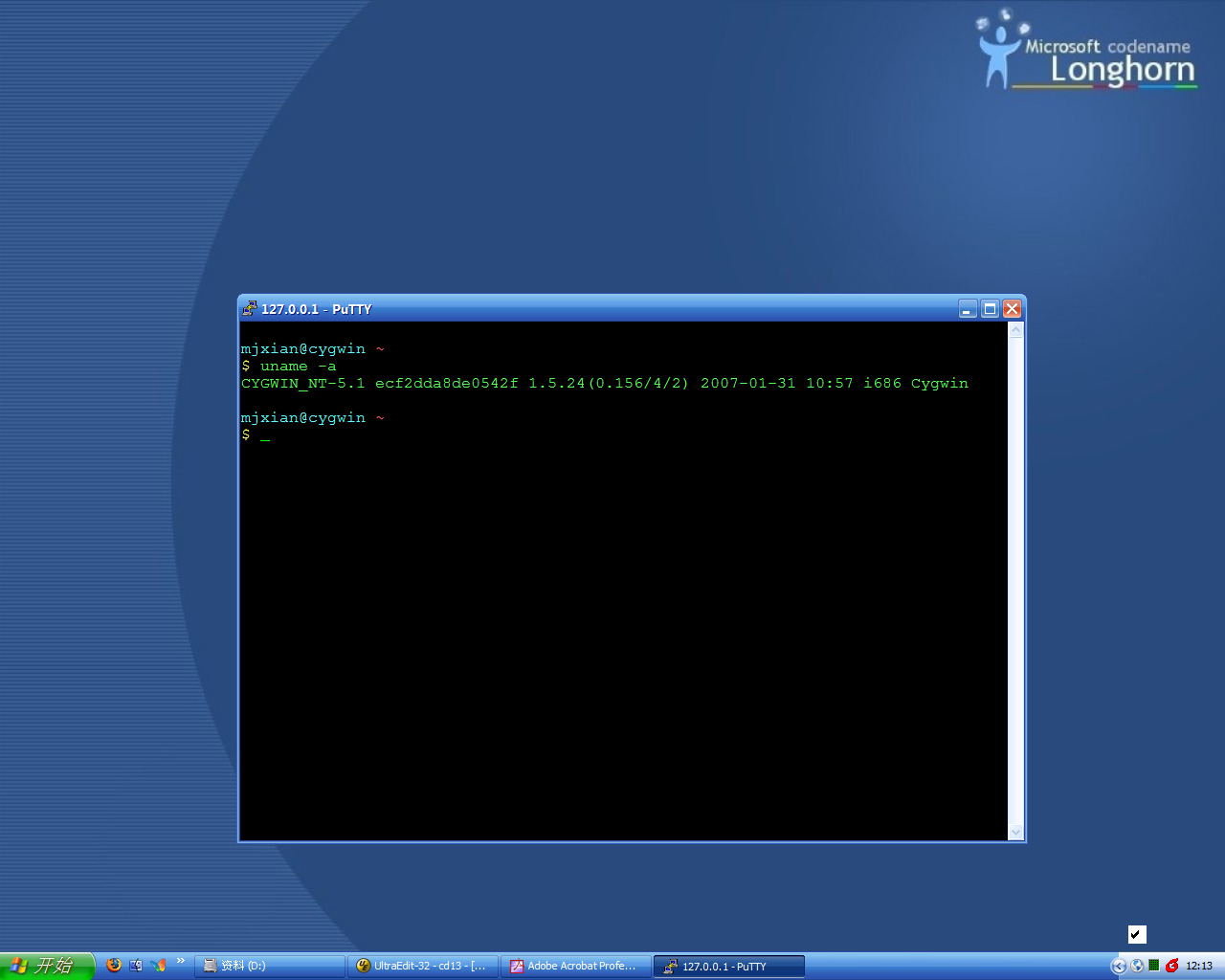The height and width of the screenshot is (980, 1225).
Task: Maximize the PuTTY window
Action: [x=990, y=308]
